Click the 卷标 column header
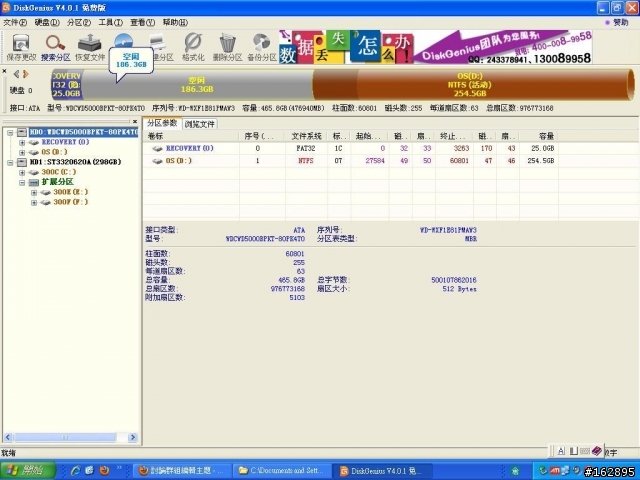The width and height of the screenshot is (640, 480). pyautogui.click(x=191, y=136)
